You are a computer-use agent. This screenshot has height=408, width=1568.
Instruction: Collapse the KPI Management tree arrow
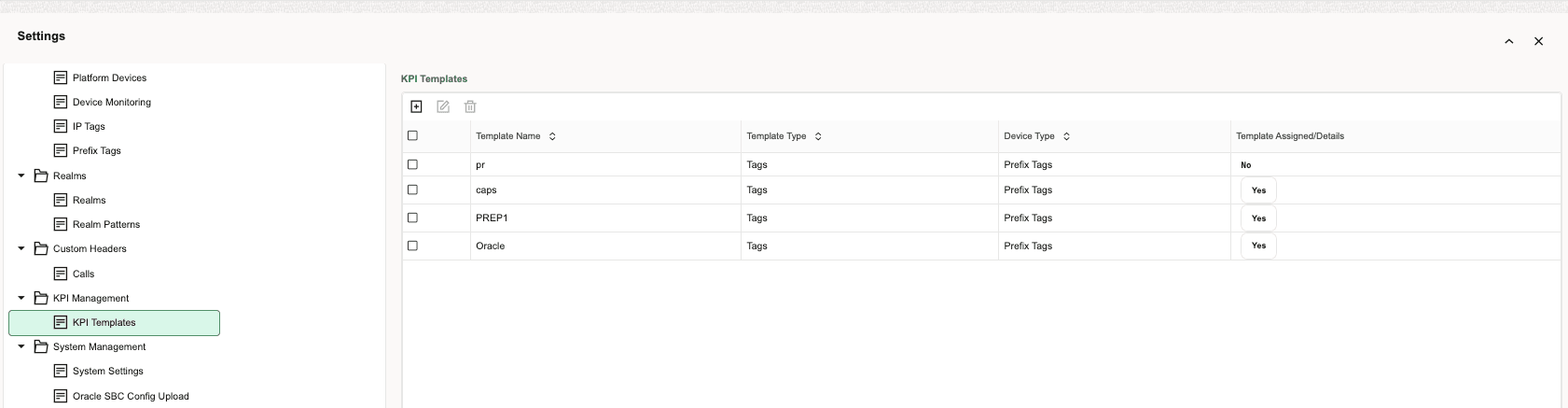[x=21, y=298]
